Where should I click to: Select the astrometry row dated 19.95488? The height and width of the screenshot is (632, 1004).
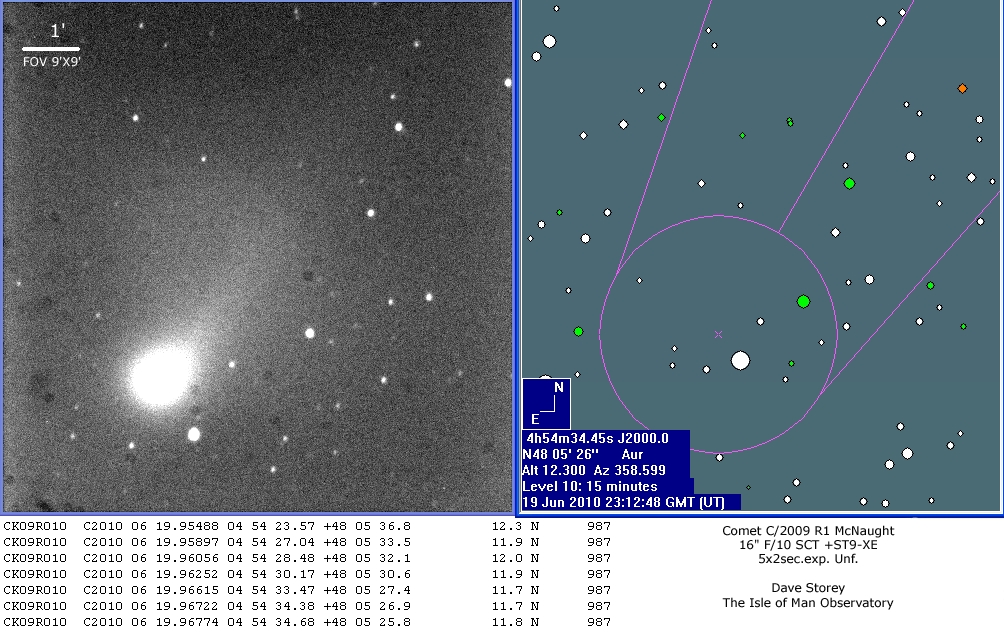pos(307,526)
